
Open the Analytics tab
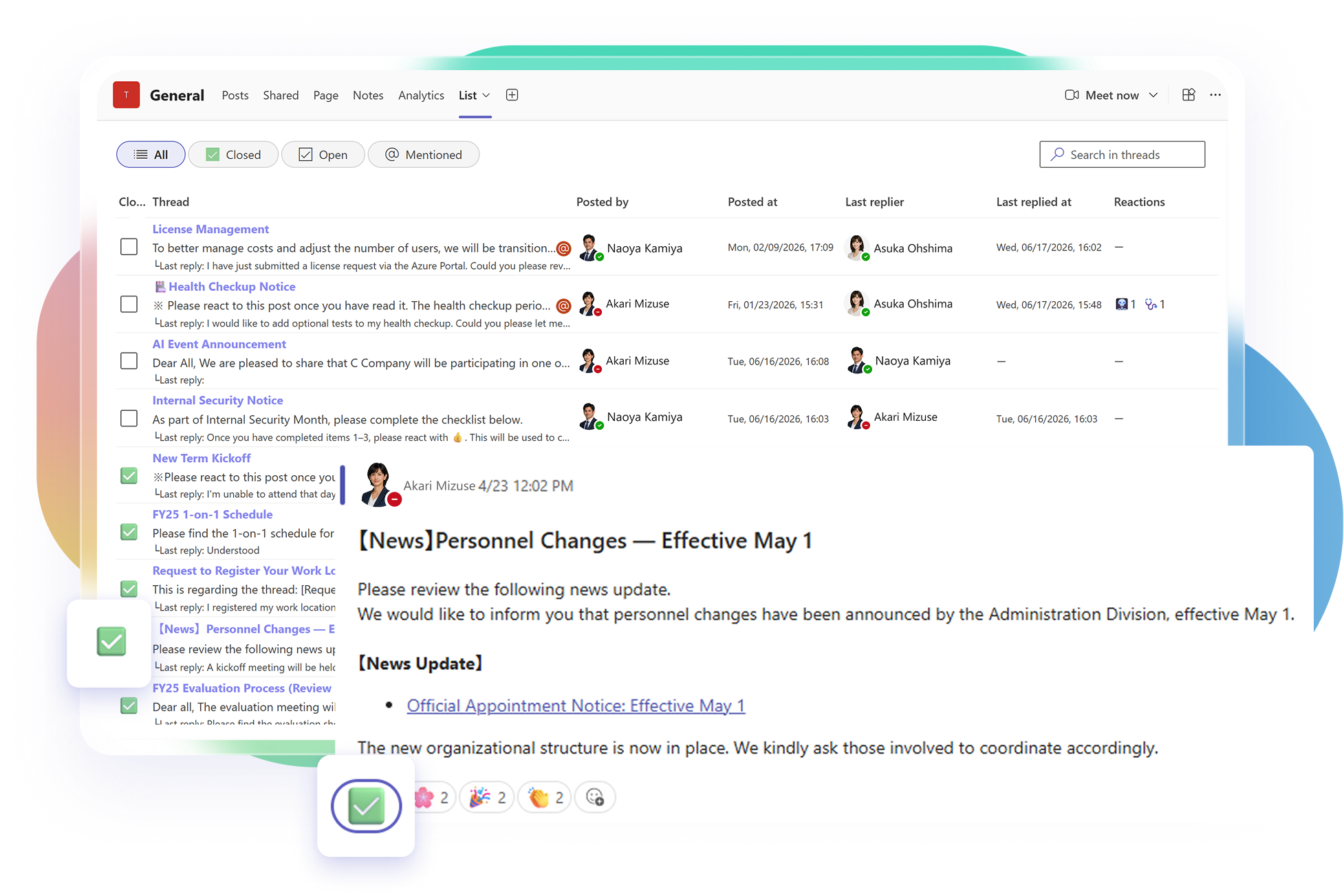[421, 96]
